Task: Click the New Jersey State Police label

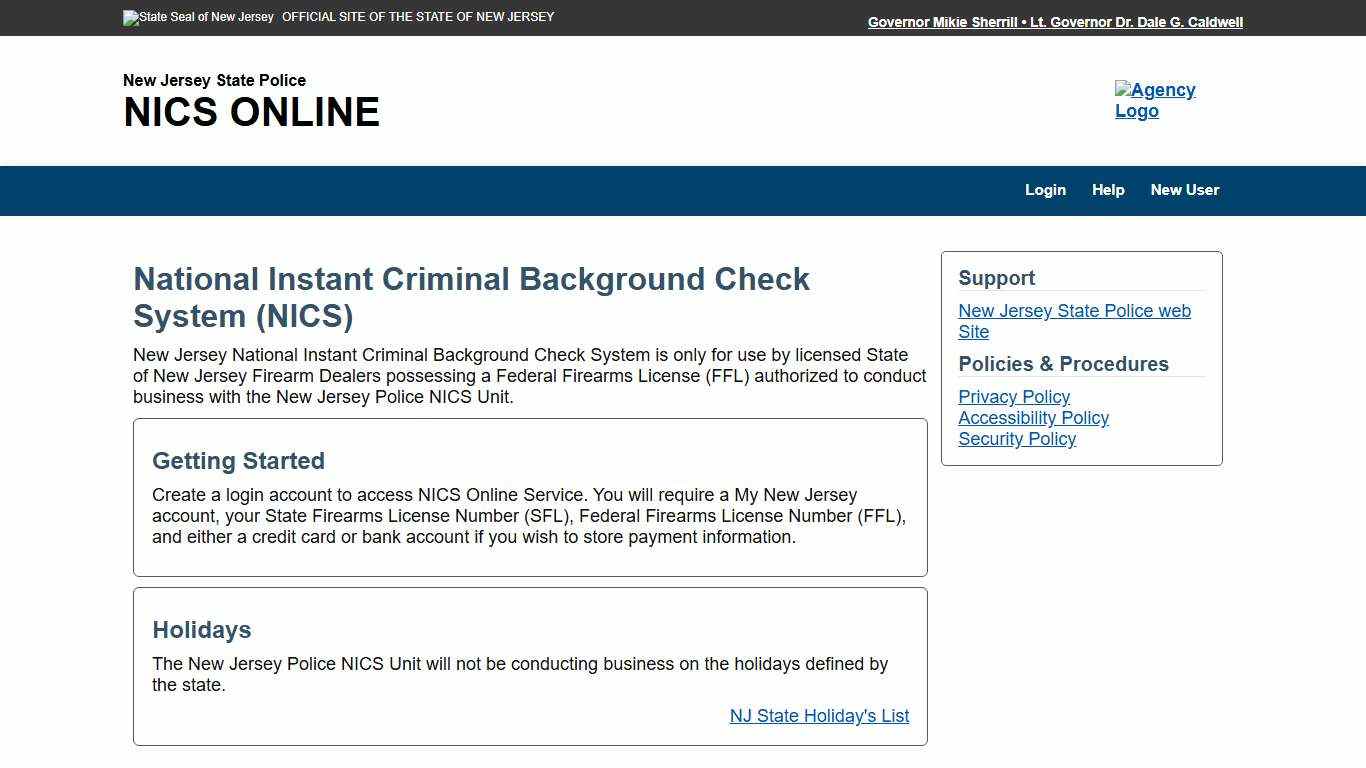Action: (x=213, y=80)
